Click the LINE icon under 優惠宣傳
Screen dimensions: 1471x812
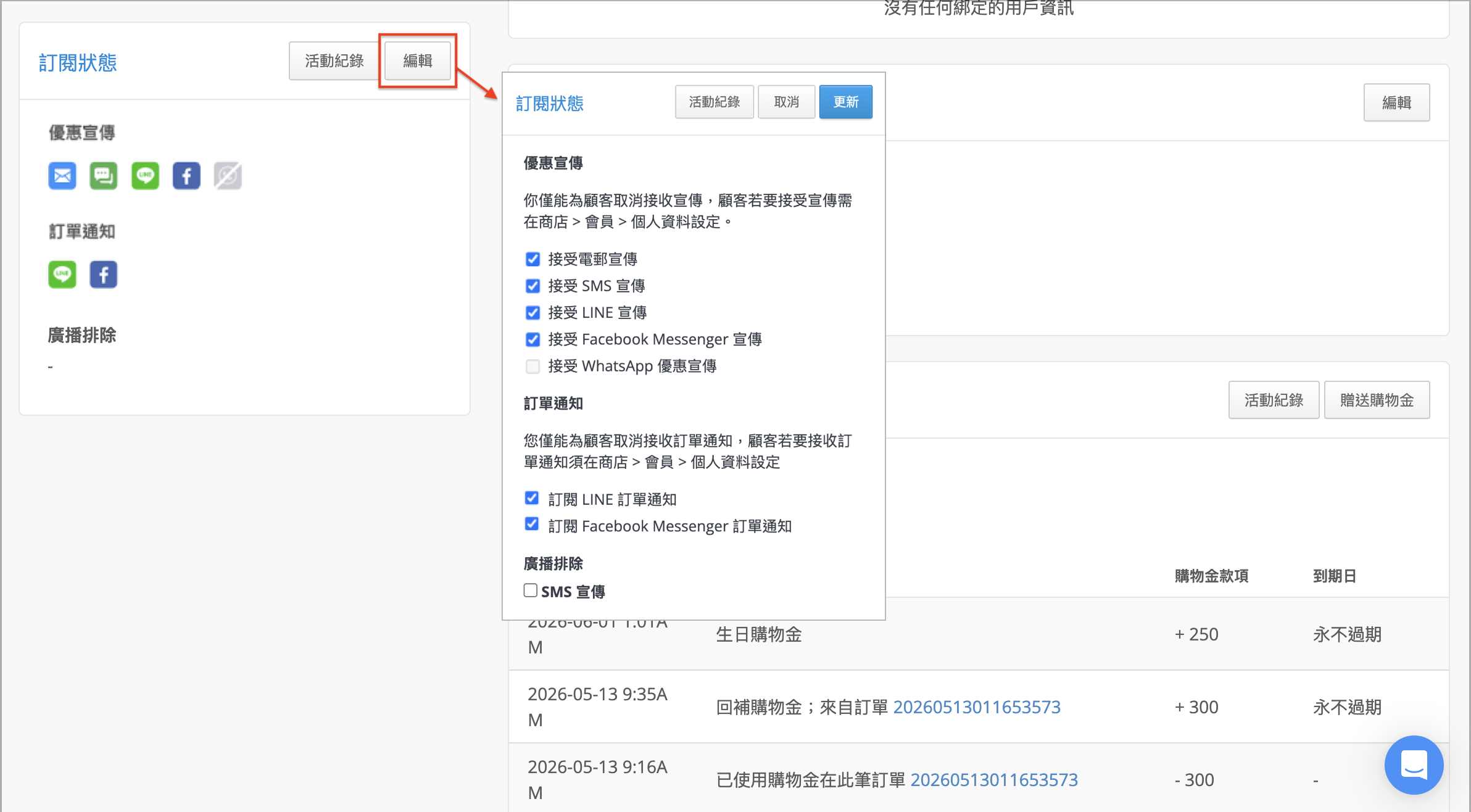(145, 176)
